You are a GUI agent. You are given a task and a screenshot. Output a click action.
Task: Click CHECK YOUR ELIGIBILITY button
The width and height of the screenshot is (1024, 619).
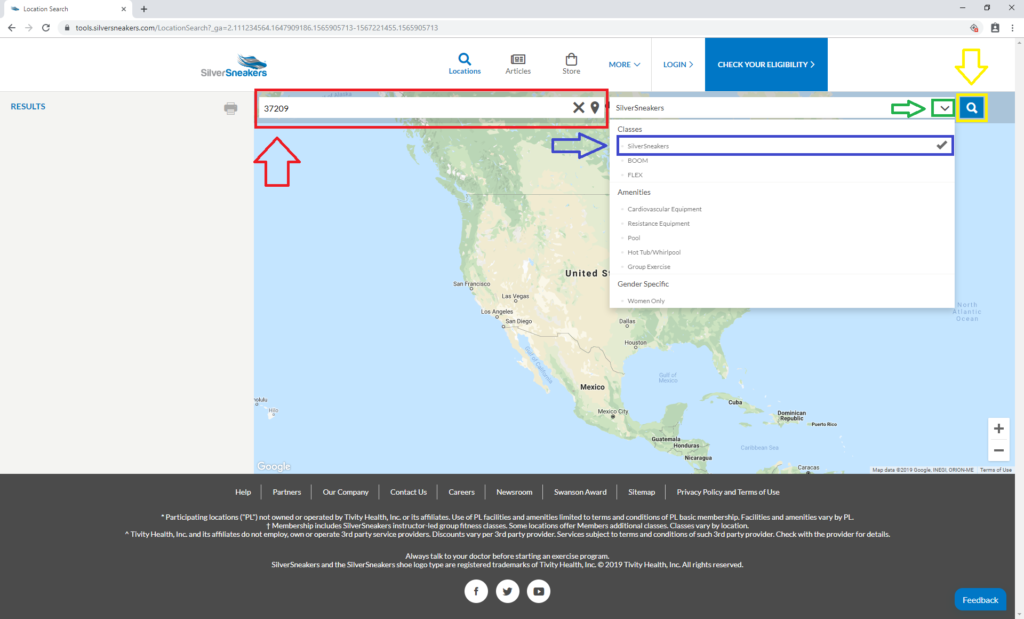click(766, 64)
